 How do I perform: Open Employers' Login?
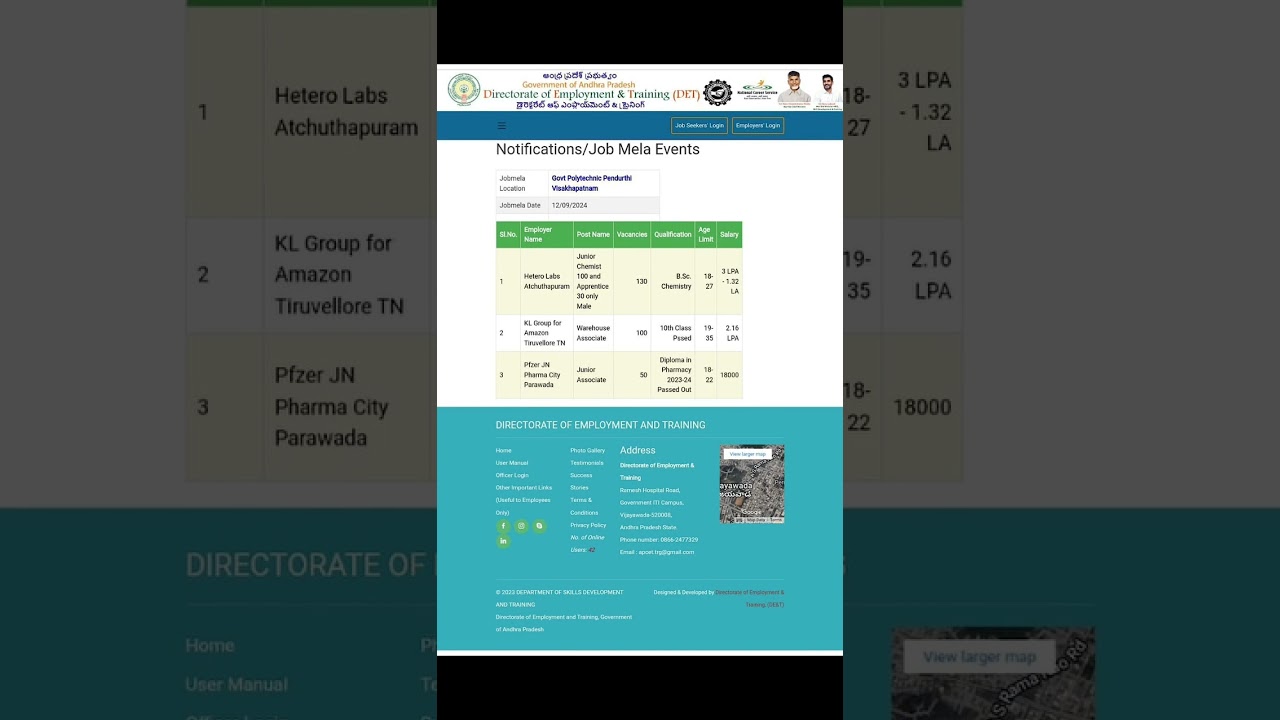coord(758,126)
